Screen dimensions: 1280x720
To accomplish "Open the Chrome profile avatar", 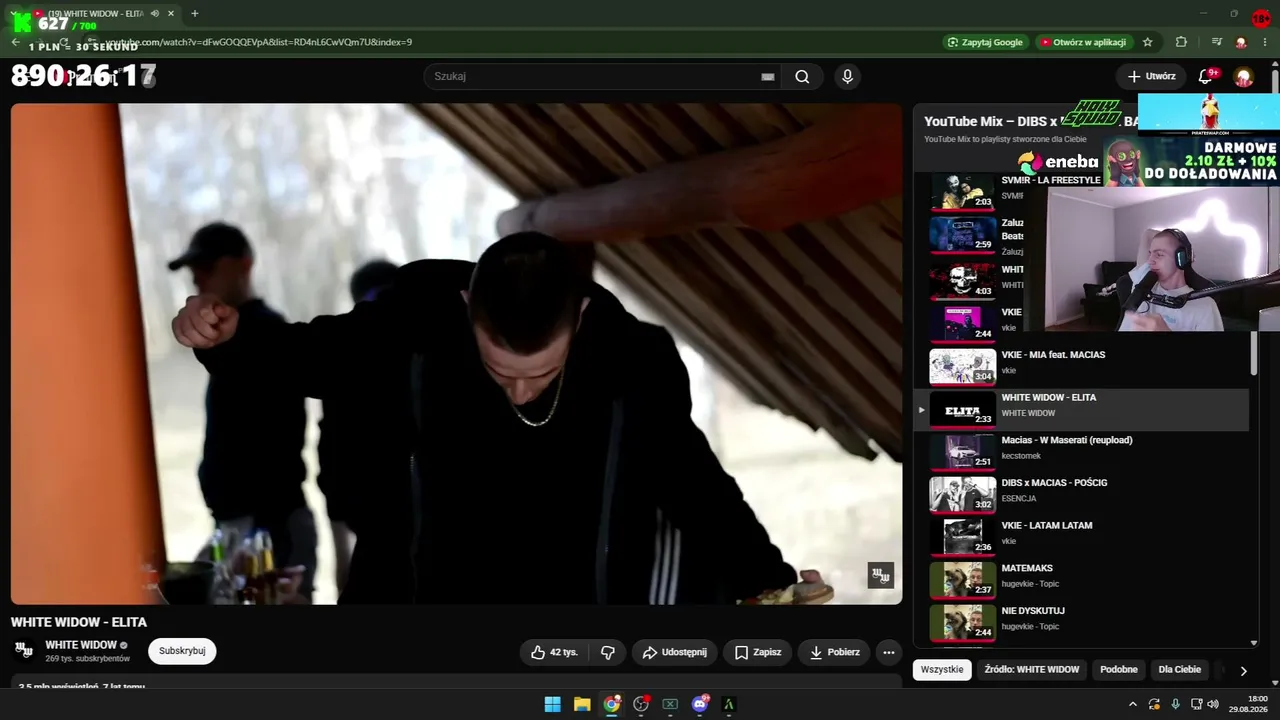I will [x=1241, y=42].
